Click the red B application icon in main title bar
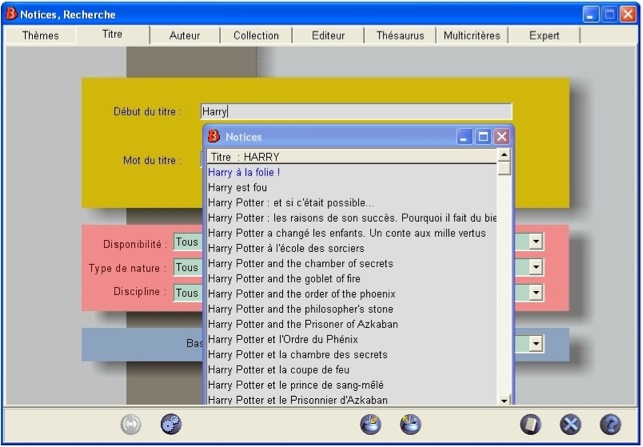The width and height of the screenshot is (643, 447). tap(11, 14)
